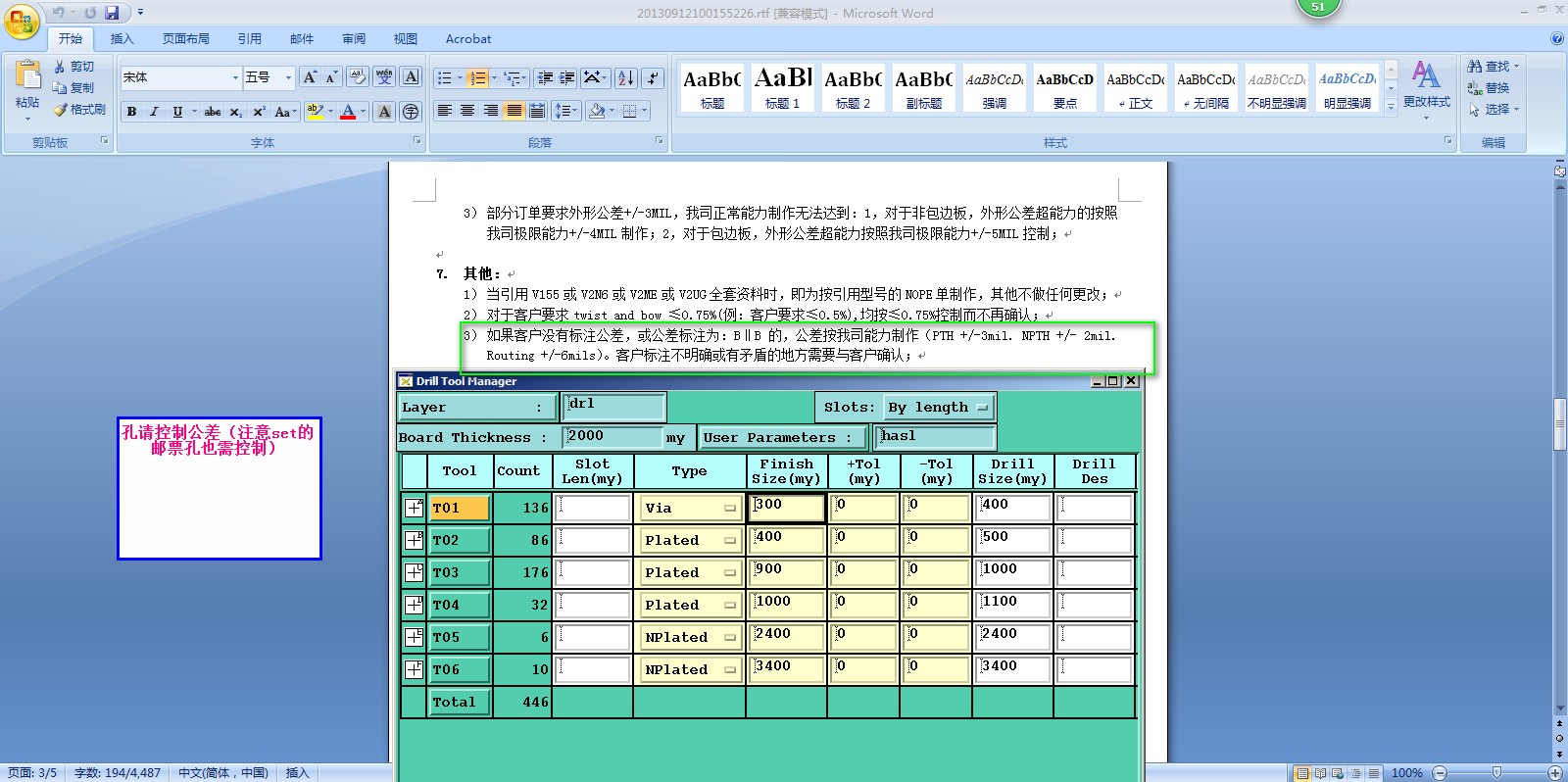The height and width of the screenshot is (782, 1568).
Task: Open the font name dropdown (宋体)
Action: pyautogui.click(x=235, y=77)
